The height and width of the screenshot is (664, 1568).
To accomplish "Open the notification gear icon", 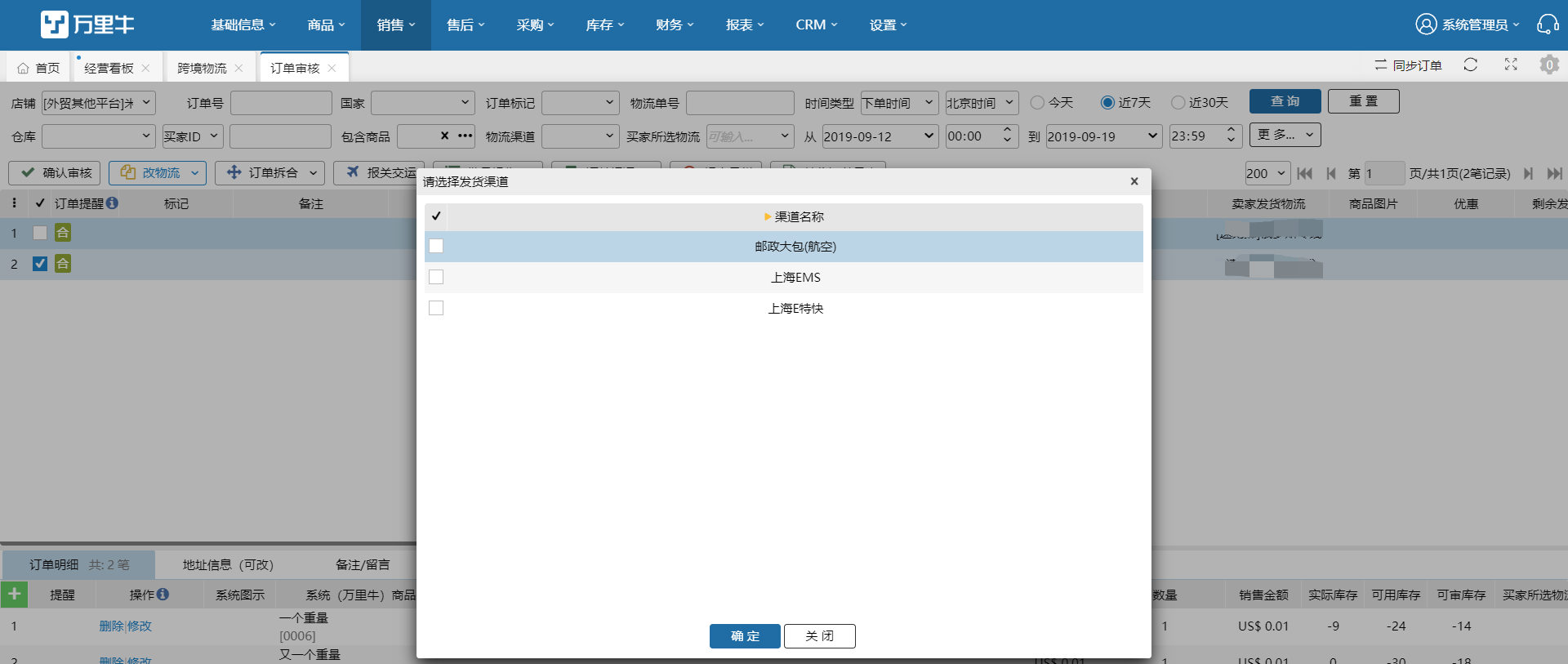I will coord(1549,65).
